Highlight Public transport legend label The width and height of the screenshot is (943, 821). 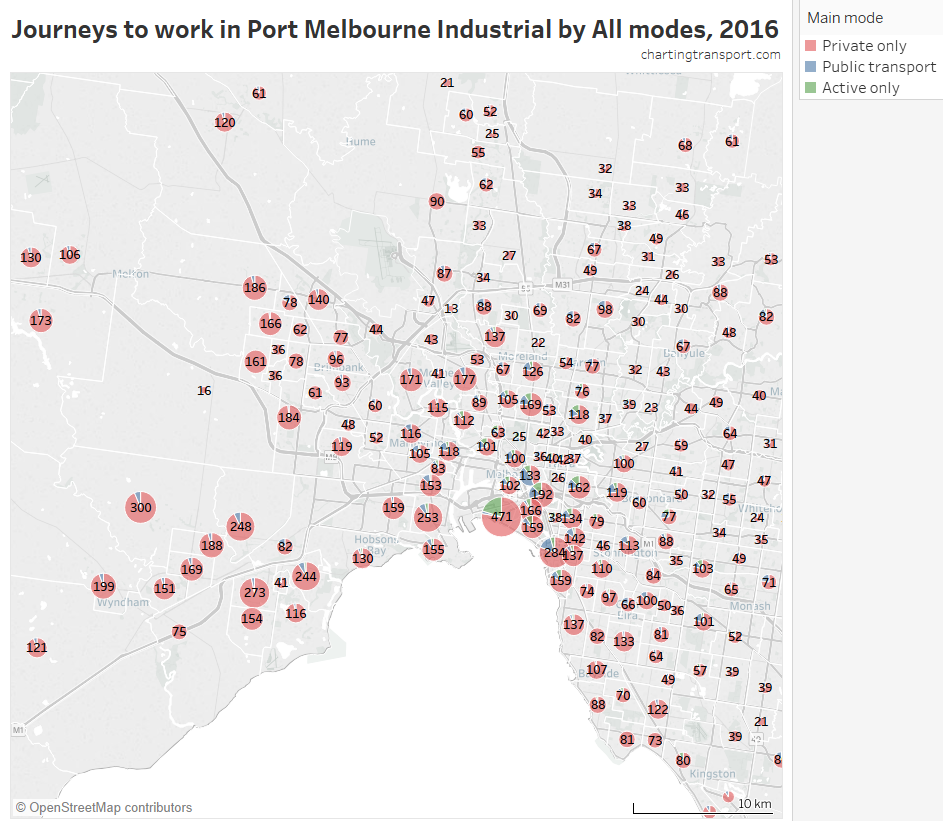(879, 67)
